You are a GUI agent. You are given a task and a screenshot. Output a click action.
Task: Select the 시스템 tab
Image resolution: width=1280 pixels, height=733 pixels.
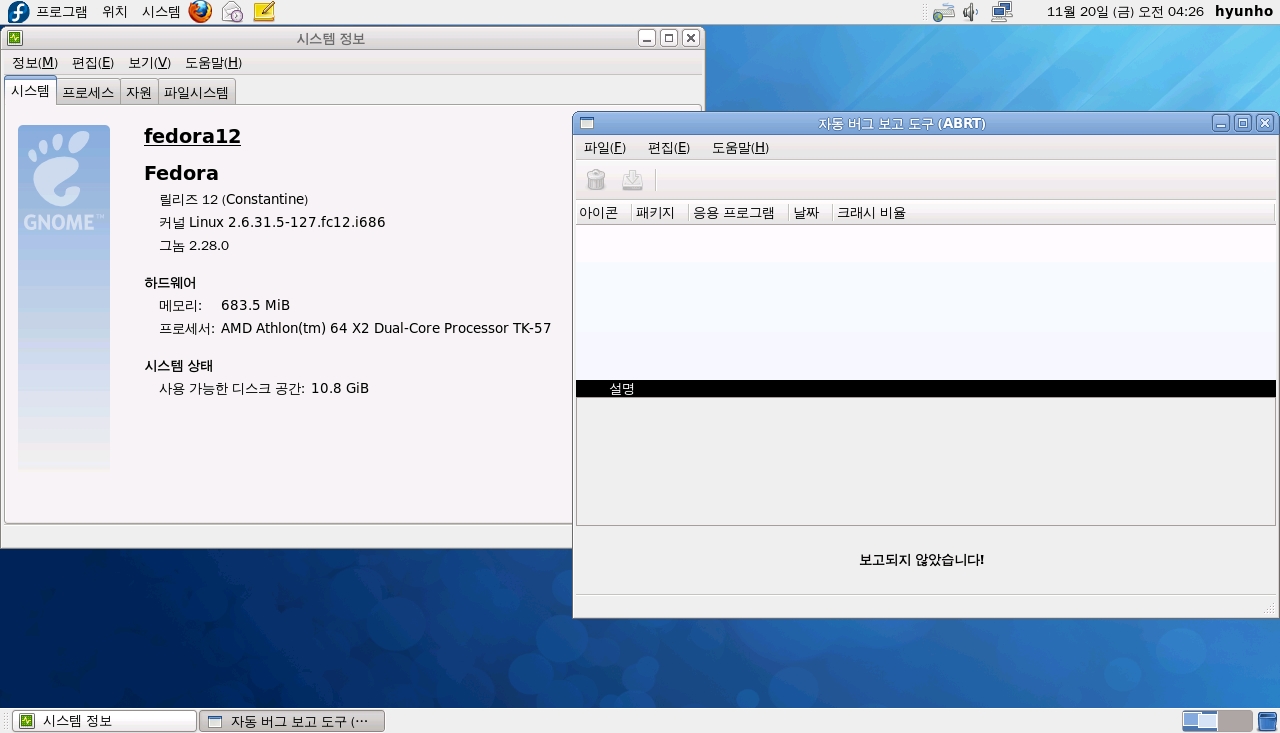pyautogui.click(x=30, y=91)
